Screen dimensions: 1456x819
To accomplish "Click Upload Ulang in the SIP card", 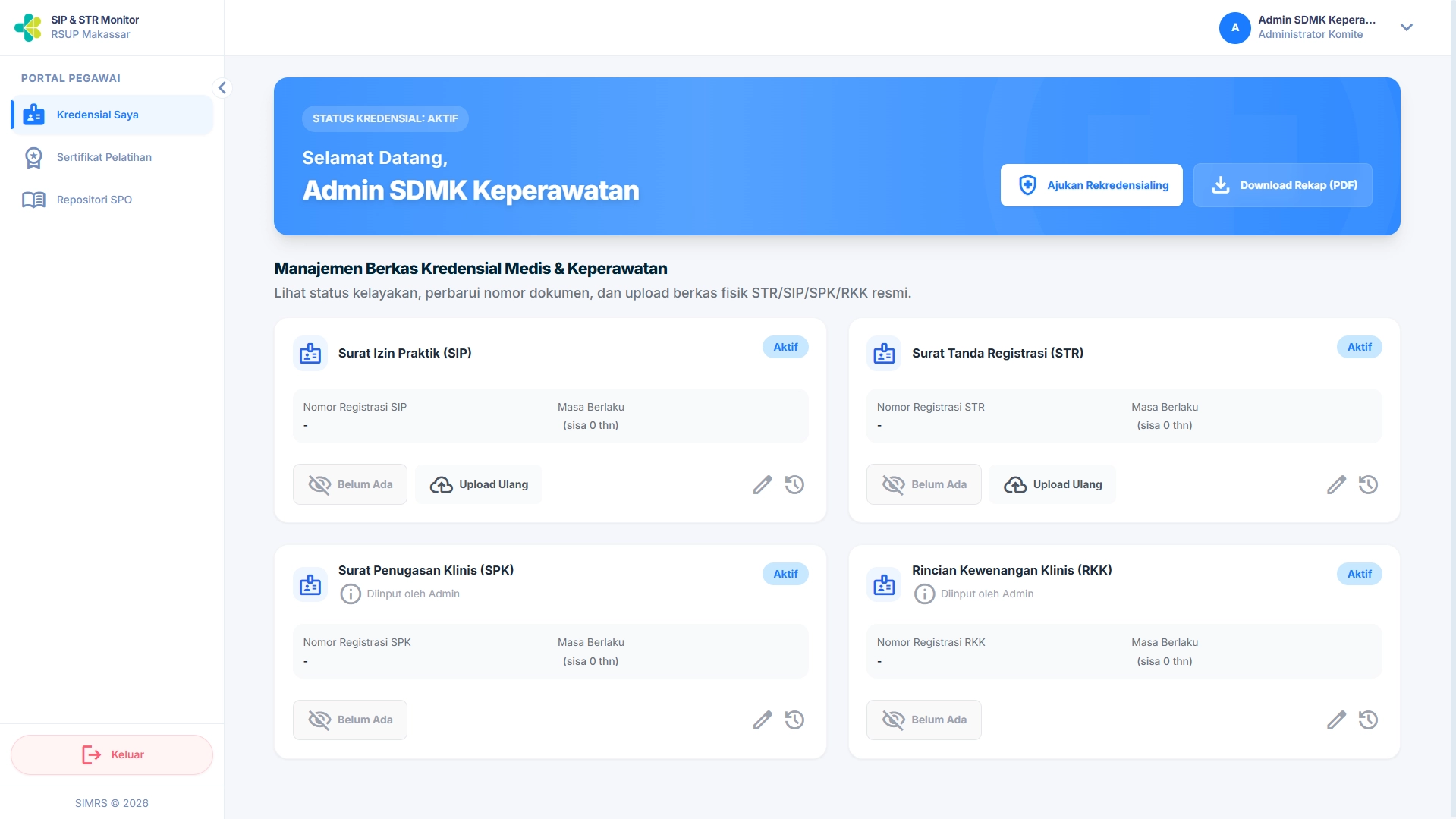I will [x=479, y=484].
